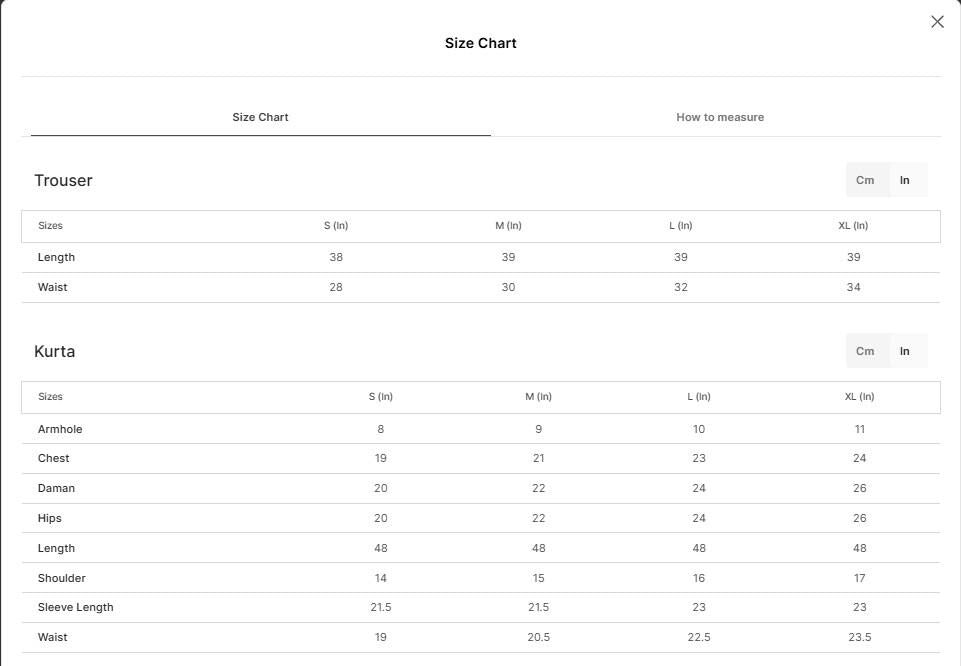The height and width of the screenshot is (666, 961).
Task: Click the Kurta section heading
Action: point(55,351)
